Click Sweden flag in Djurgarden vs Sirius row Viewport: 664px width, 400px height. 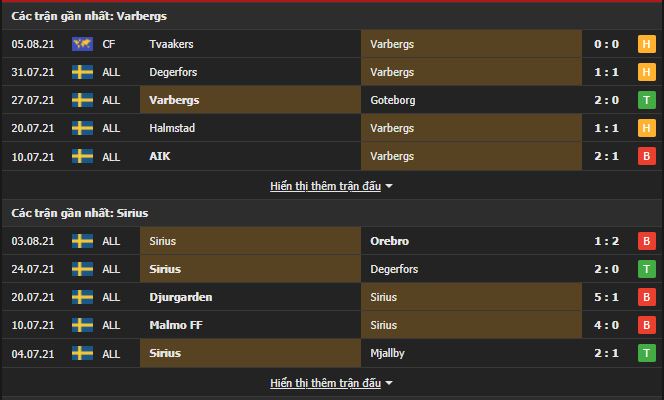[82, 297]
